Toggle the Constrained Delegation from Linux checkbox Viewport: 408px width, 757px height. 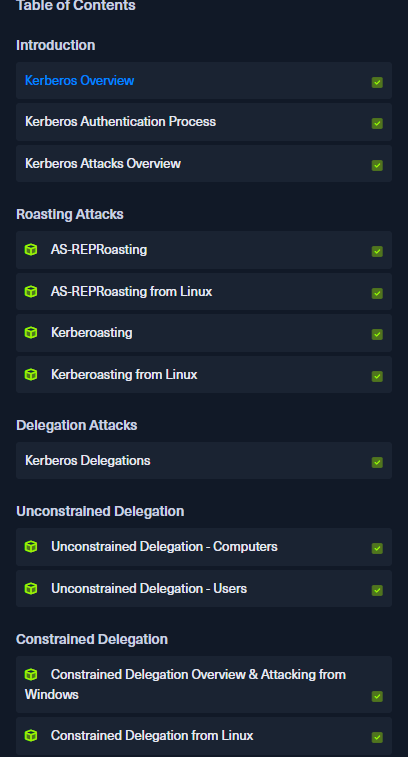(x=377, y=738)
